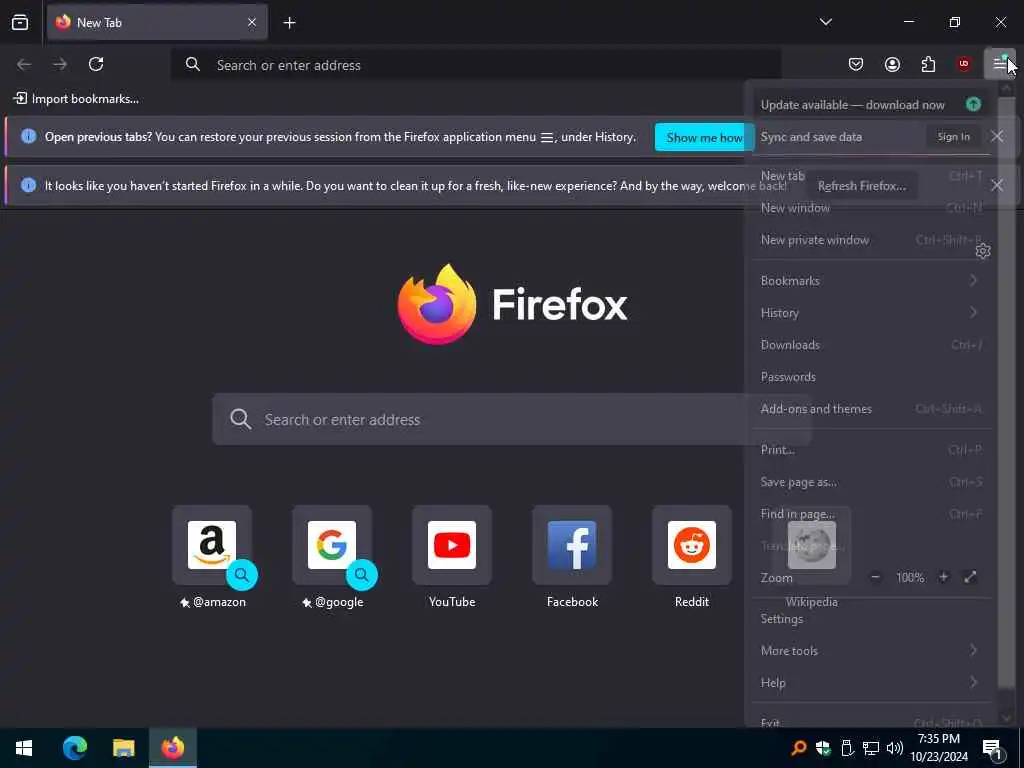Click the center page search field
1024x768 pixels.
[x=511, y=419]
